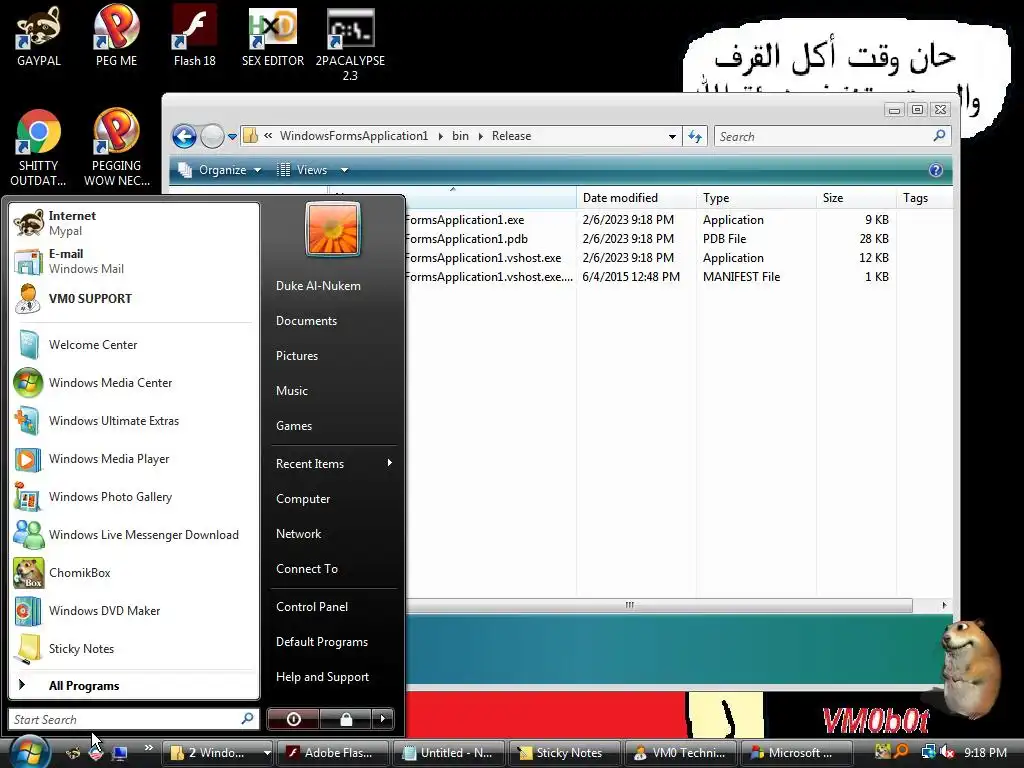Image resolution: width=1024 pixels, height=768 pixels.
Task: Click Connect To in Start menu
Action: [x=334, y=569]
